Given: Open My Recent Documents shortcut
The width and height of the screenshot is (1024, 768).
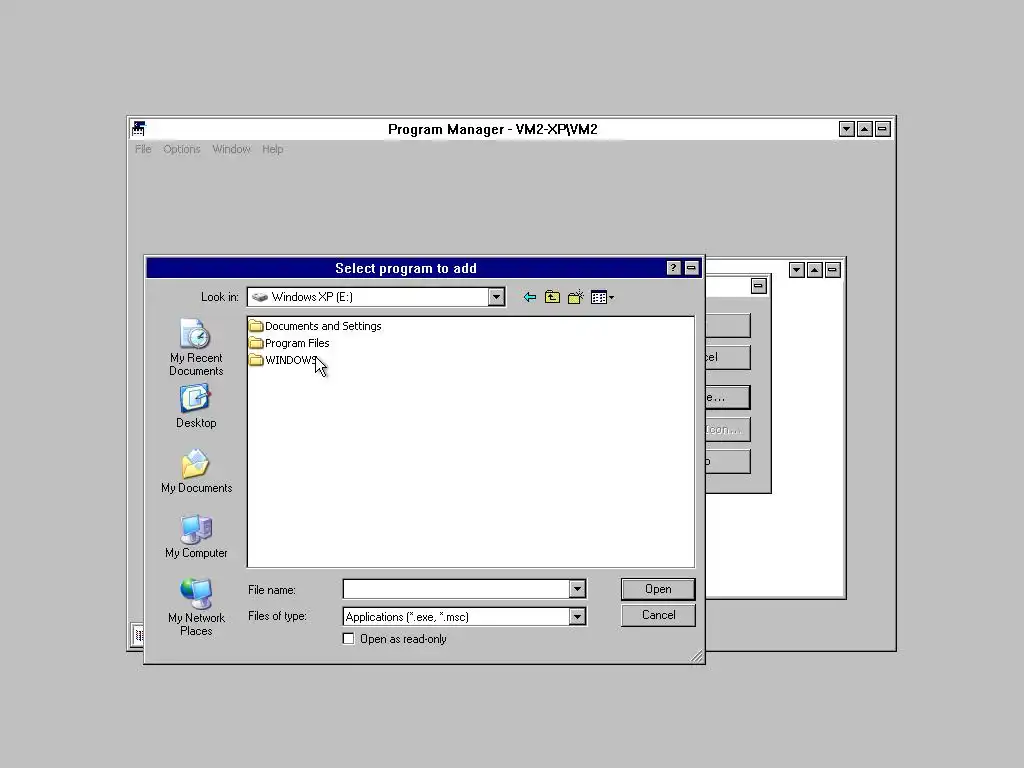Looking at the screenshot, I should pyautogui.click(x=196, y=347).
